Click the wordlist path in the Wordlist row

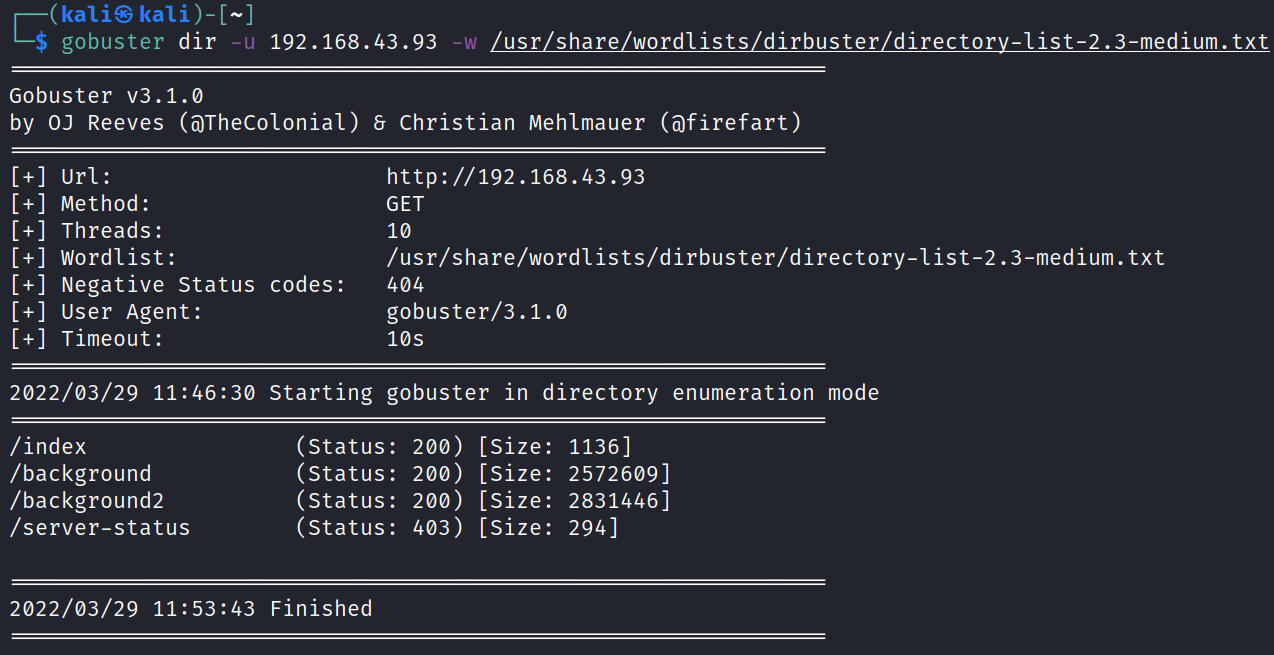click(775, 258)
